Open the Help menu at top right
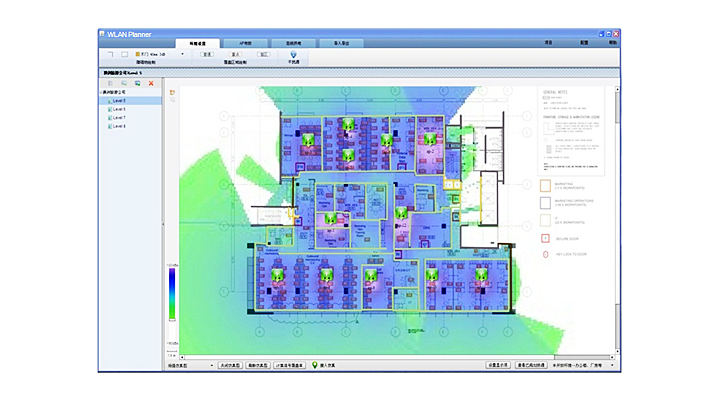The height and width of the screenshot is (400, 712). (x=612, y=43)
